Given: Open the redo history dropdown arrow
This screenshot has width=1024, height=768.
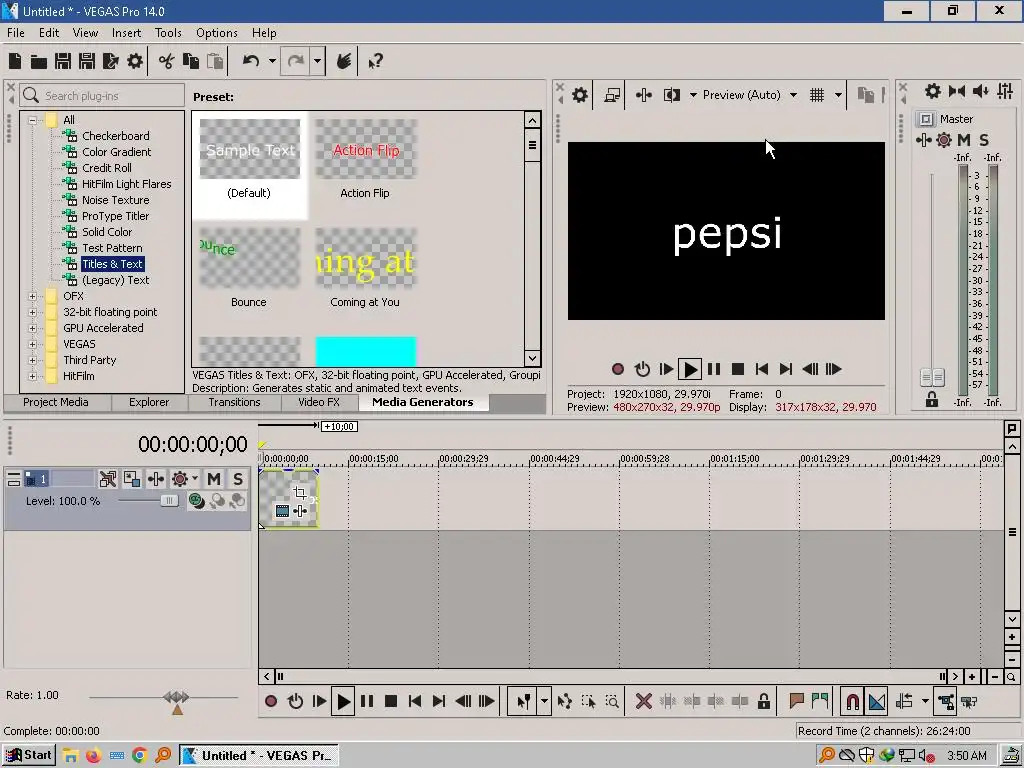Looking at the screenshot, I should 317,61.
